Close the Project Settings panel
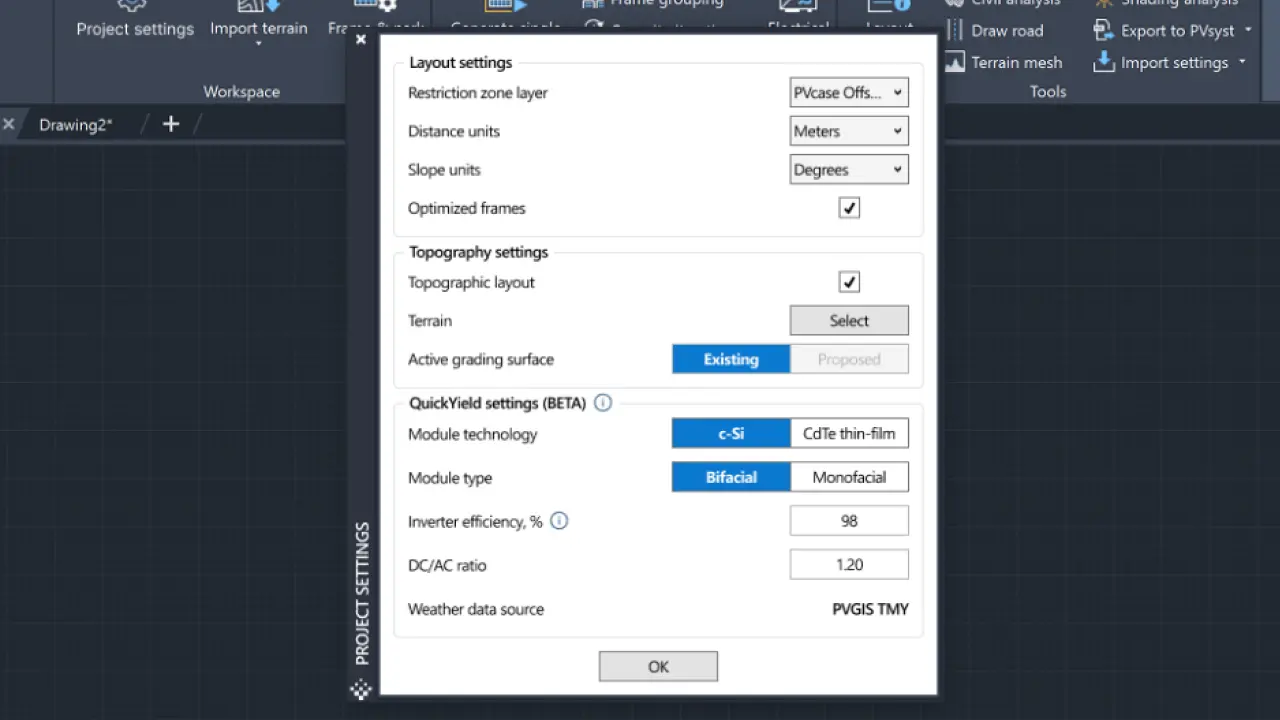 pyautogui.click(x=361, y=40)
